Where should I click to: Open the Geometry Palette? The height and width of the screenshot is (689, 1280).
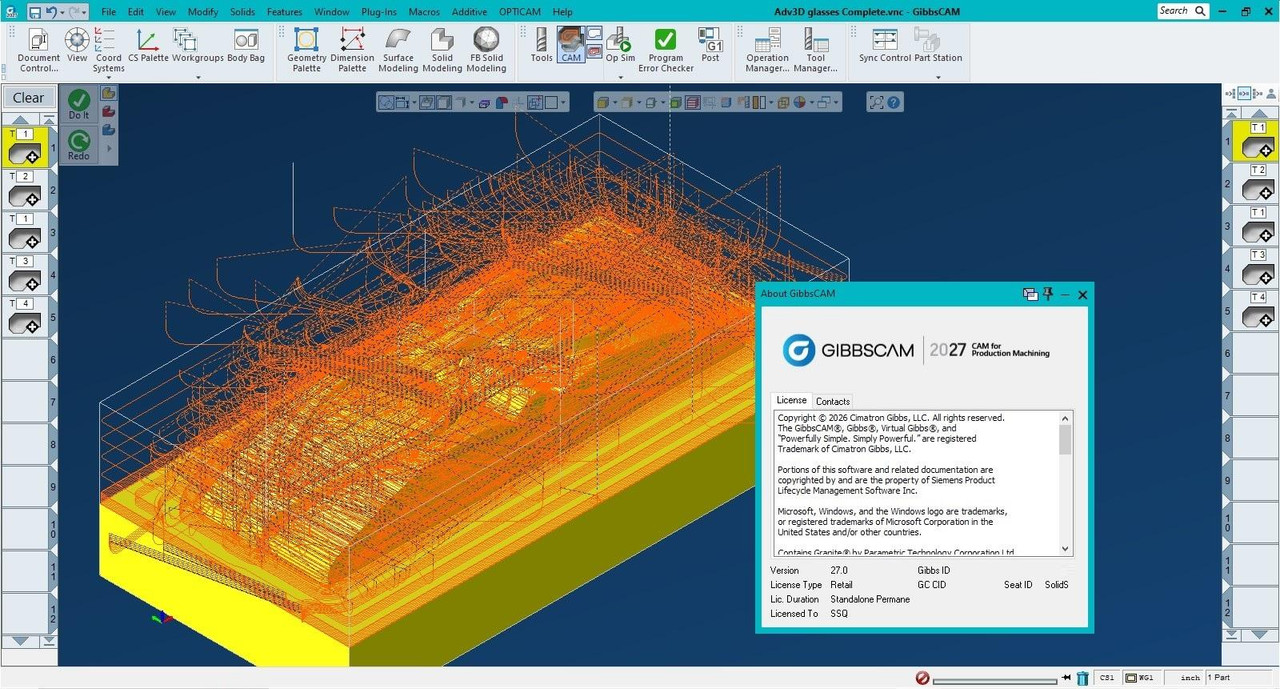pos(306,50)
